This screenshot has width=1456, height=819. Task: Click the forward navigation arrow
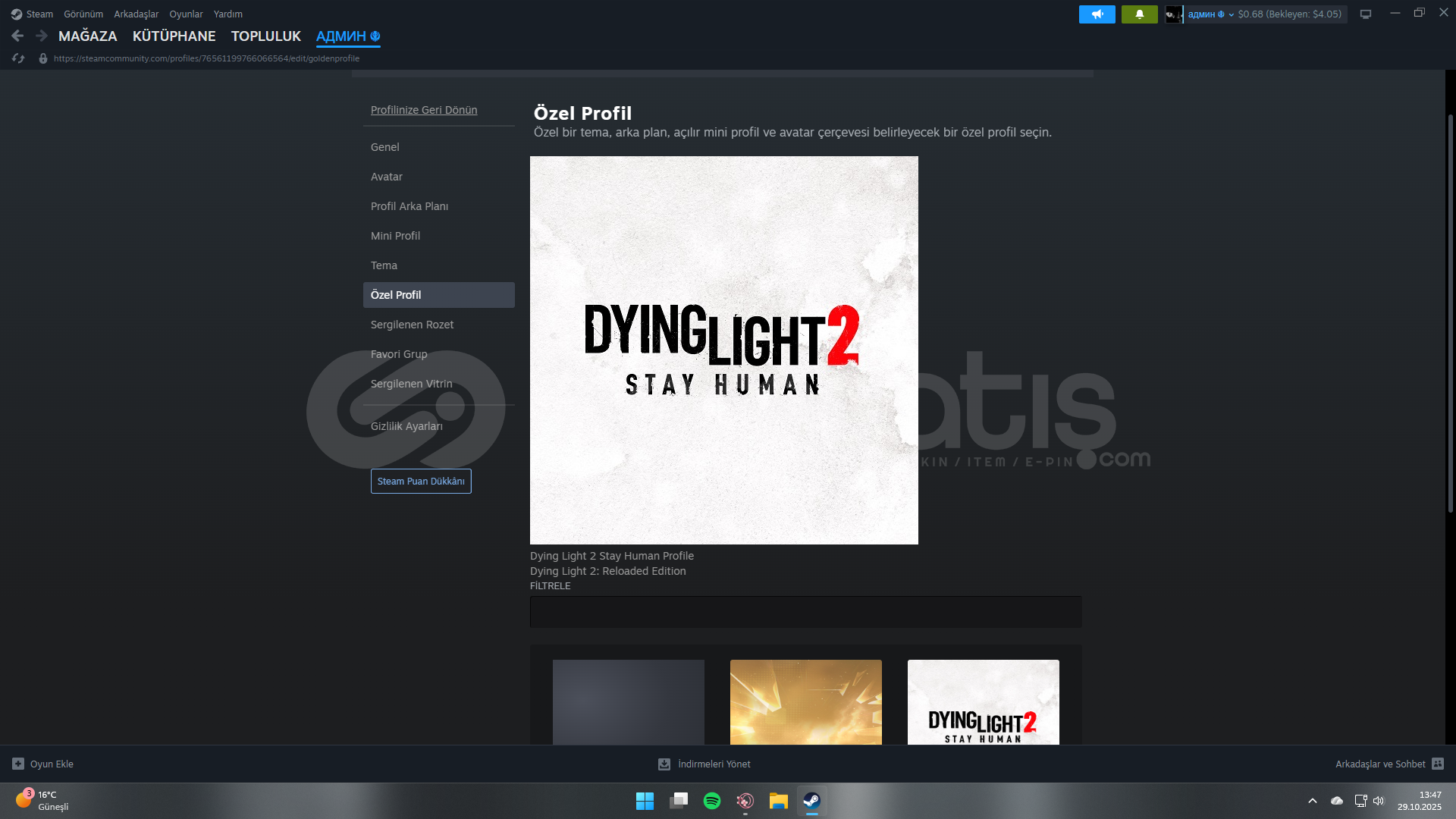tap(42, 36)
